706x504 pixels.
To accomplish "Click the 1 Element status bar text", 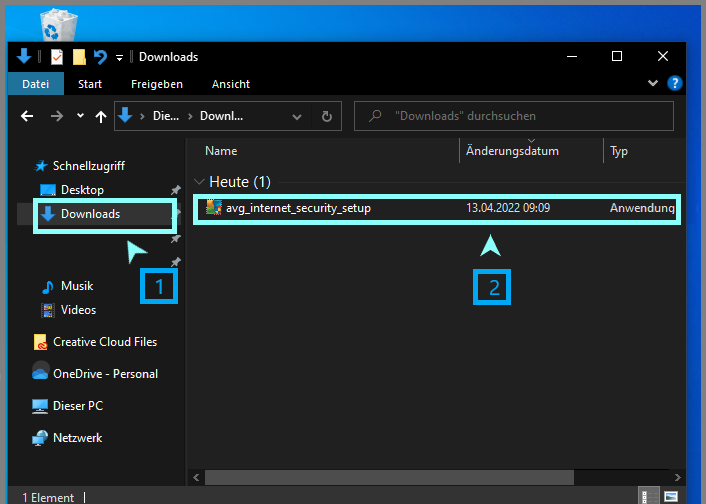I will click(x=48, y=497).
